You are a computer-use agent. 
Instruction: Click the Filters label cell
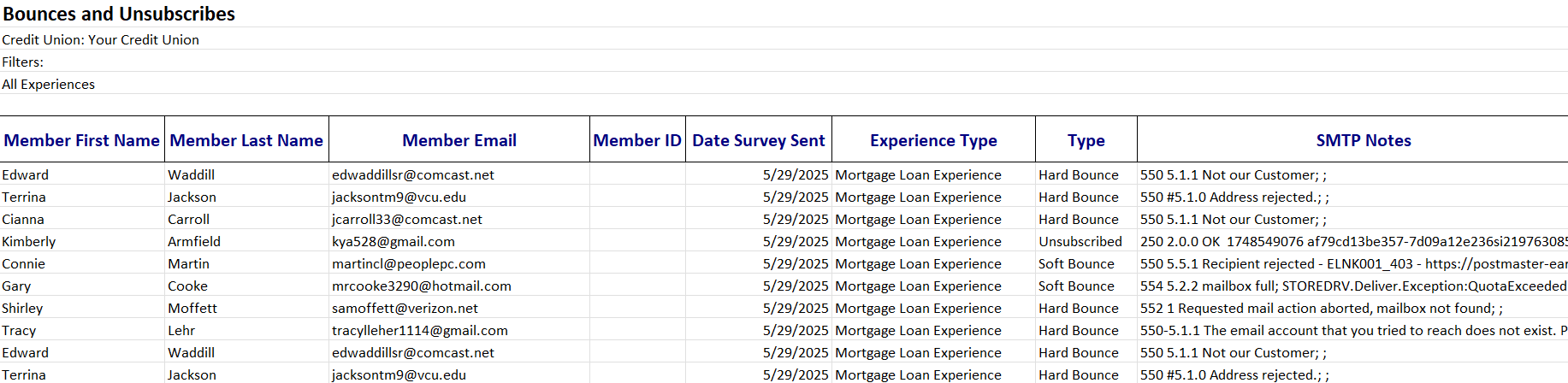pos(23,62)
